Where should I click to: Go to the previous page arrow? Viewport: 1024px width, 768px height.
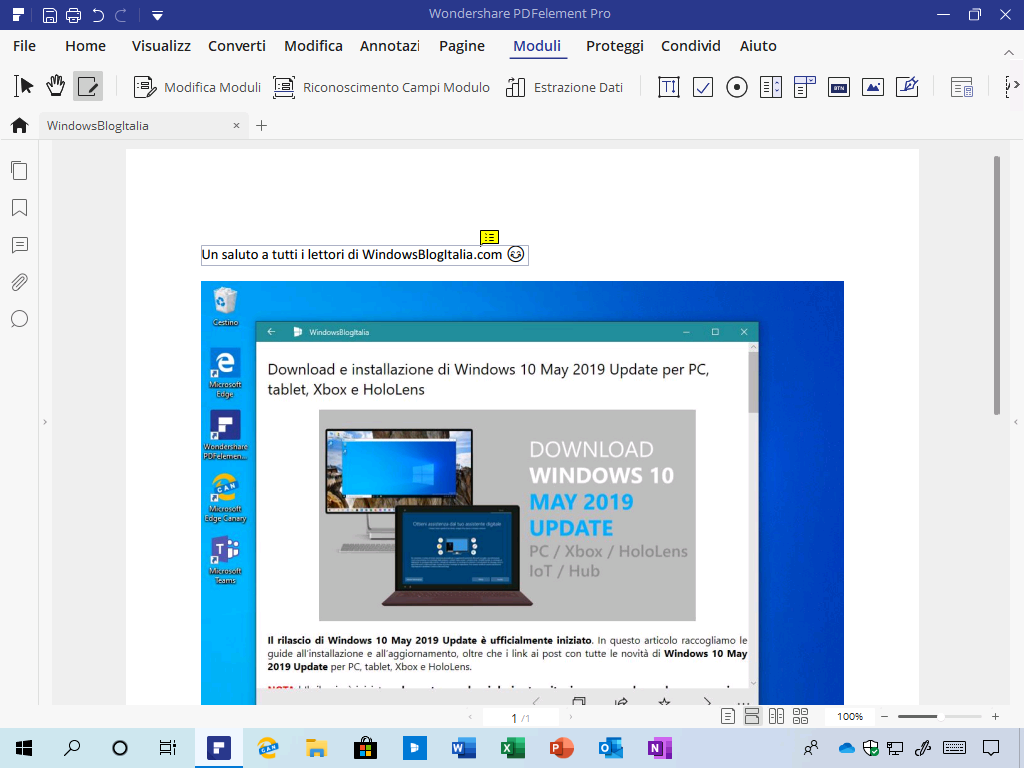pyautogui.click(x=470, y=717)
